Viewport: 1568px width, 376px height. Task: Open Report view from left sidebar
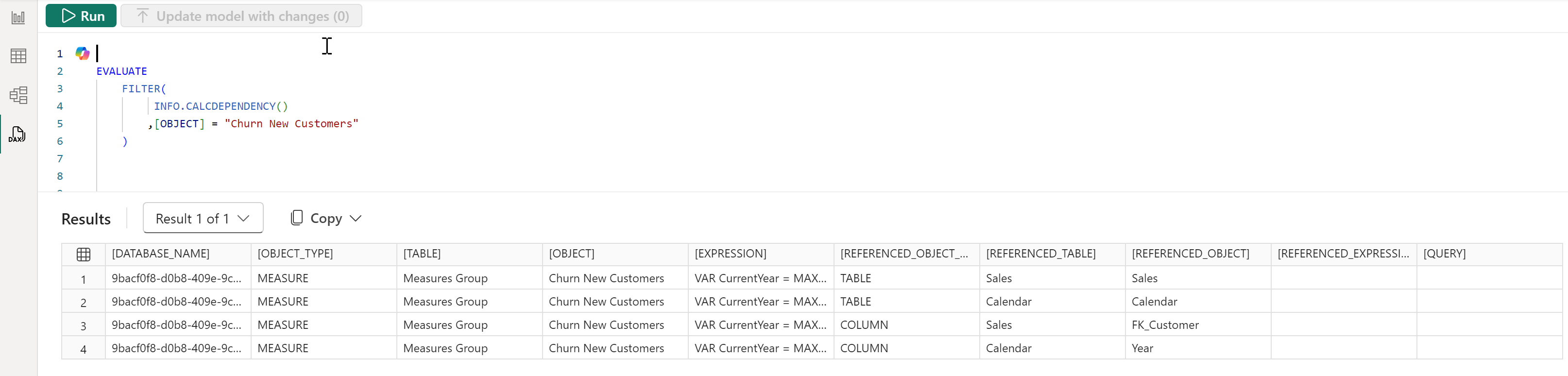coord(18,17)
